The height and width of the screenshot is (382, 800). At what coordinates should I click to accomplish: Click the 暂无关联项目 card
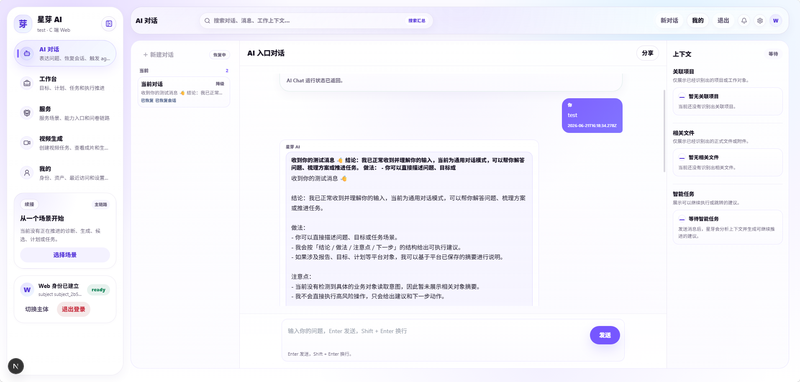(727, 101)
